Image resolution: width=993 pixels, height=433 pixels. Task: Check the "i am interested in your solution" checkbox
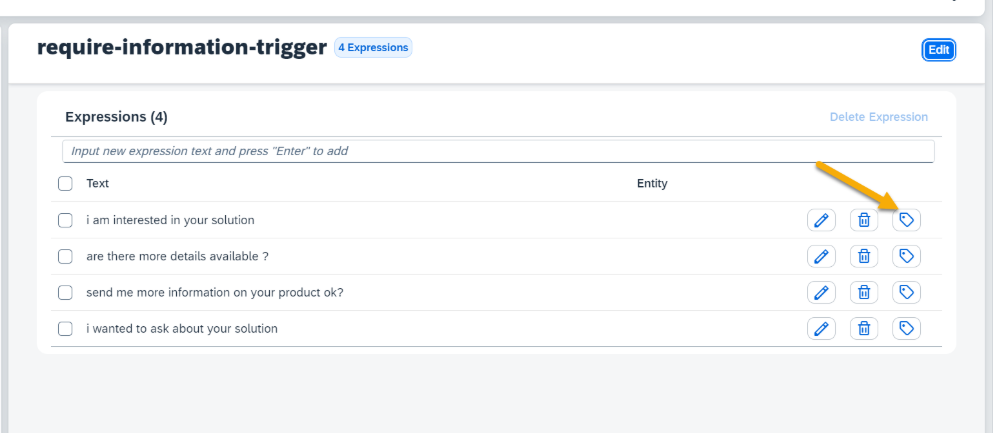(x=65, y=220)
